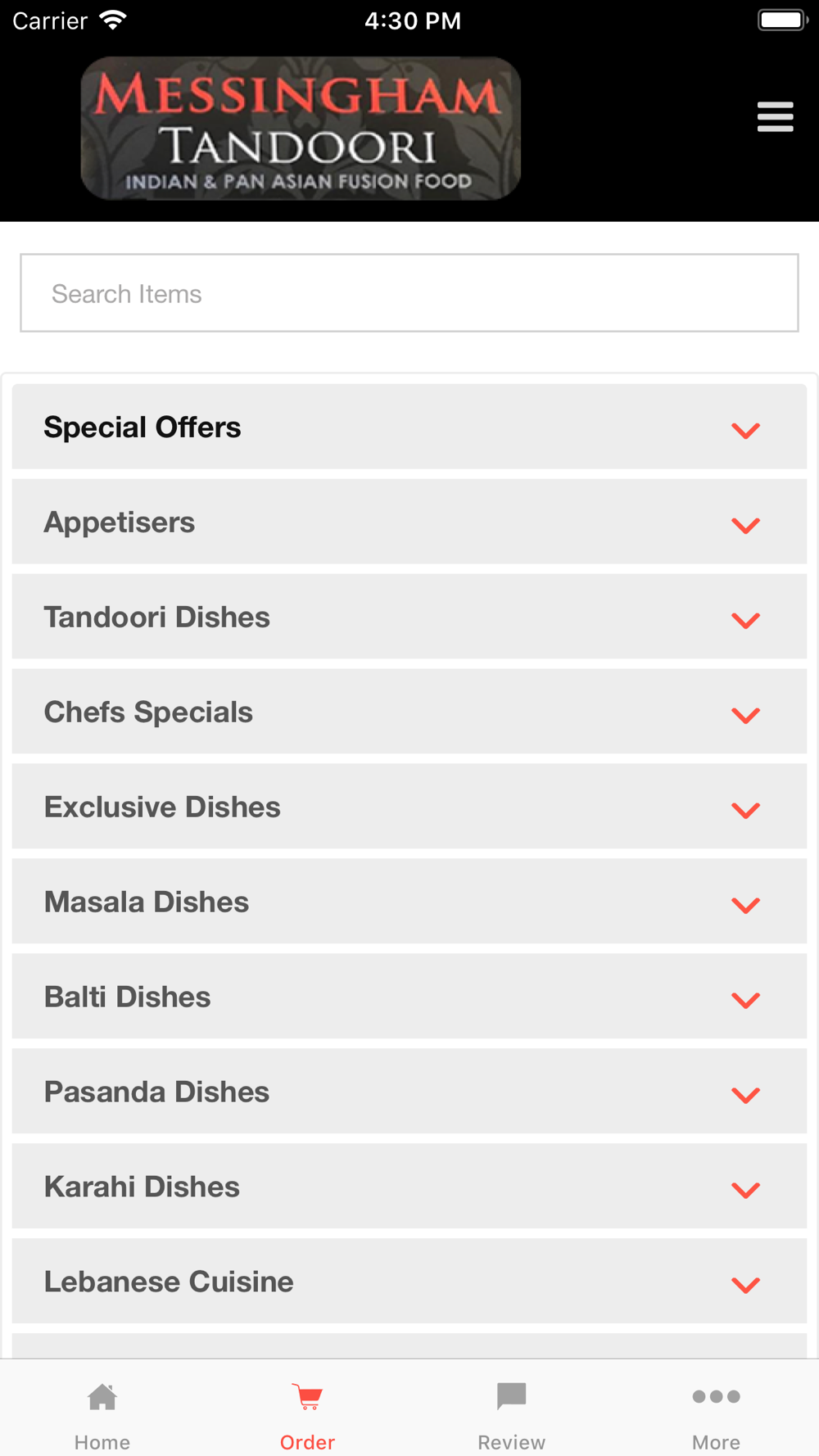Expand the Lebanese Cuisine category
This screenshot has height=1456, width=819.
click(x=409, y=1282)
